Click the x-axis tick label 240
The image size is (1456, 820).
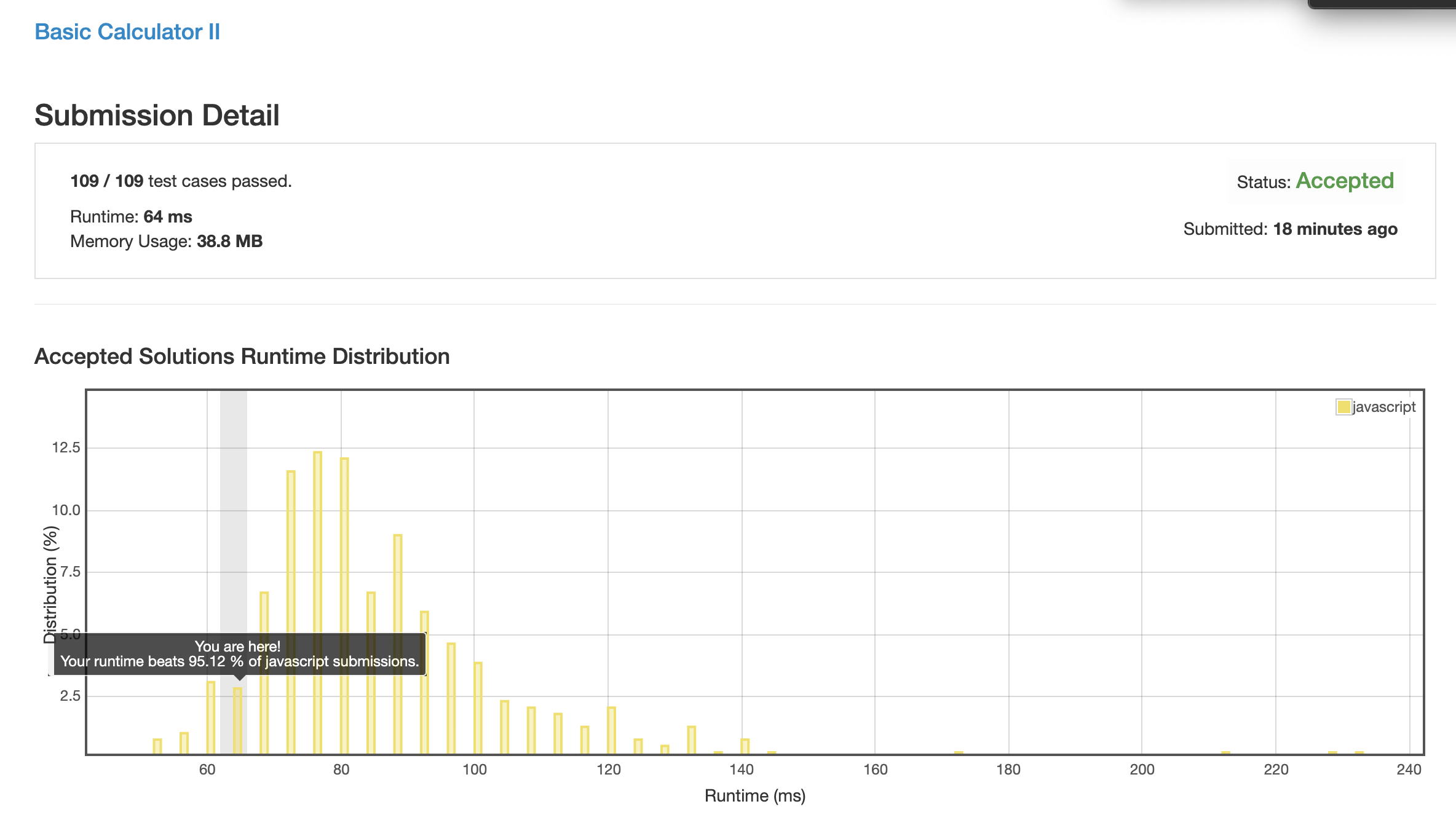pyautogui.click(x=1409, y=770)
